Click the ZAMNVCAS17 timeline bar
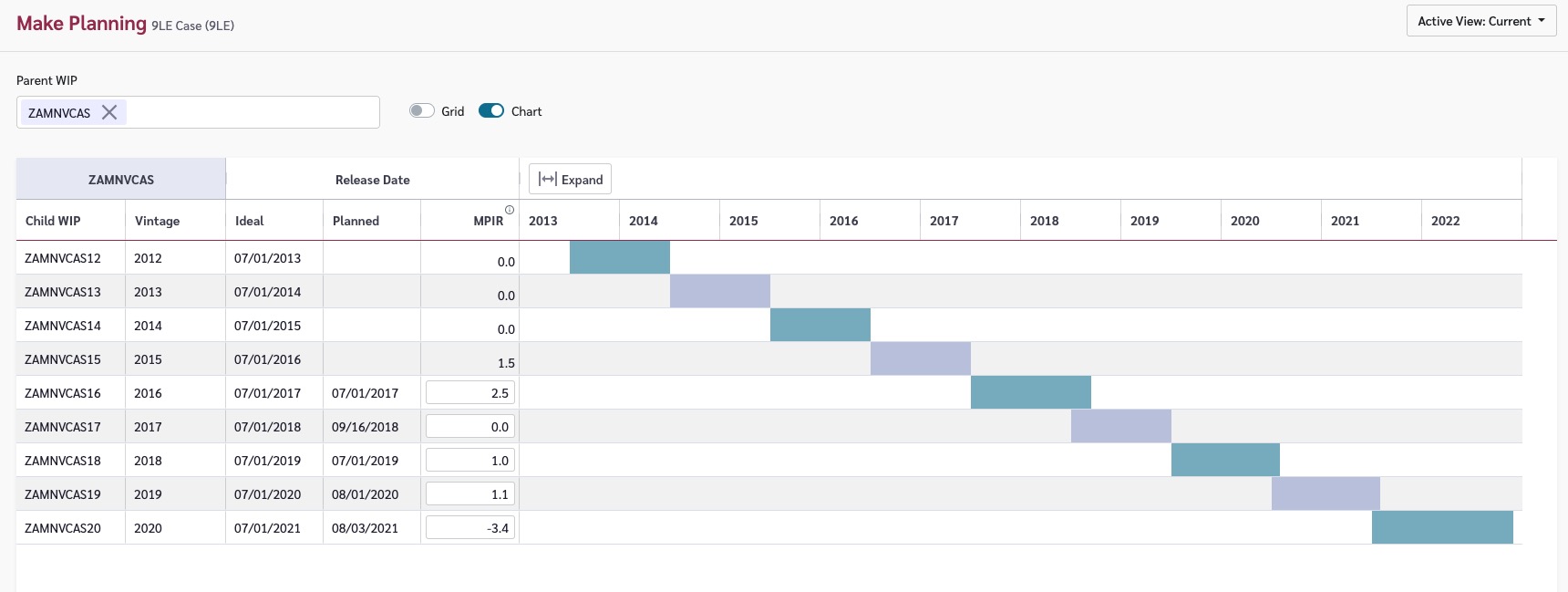The width and height of the screenshot is (1568, 592). pyautogui.click(x=1120, y=426)
